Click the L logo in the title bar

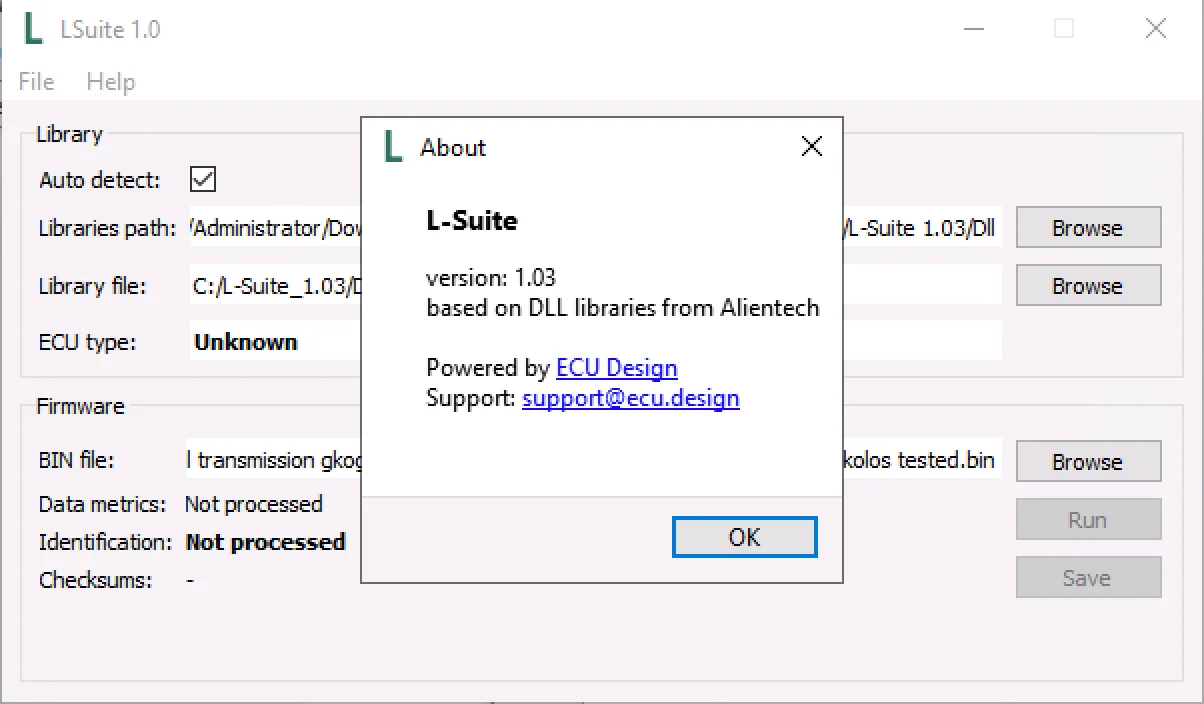pos(30,28)
